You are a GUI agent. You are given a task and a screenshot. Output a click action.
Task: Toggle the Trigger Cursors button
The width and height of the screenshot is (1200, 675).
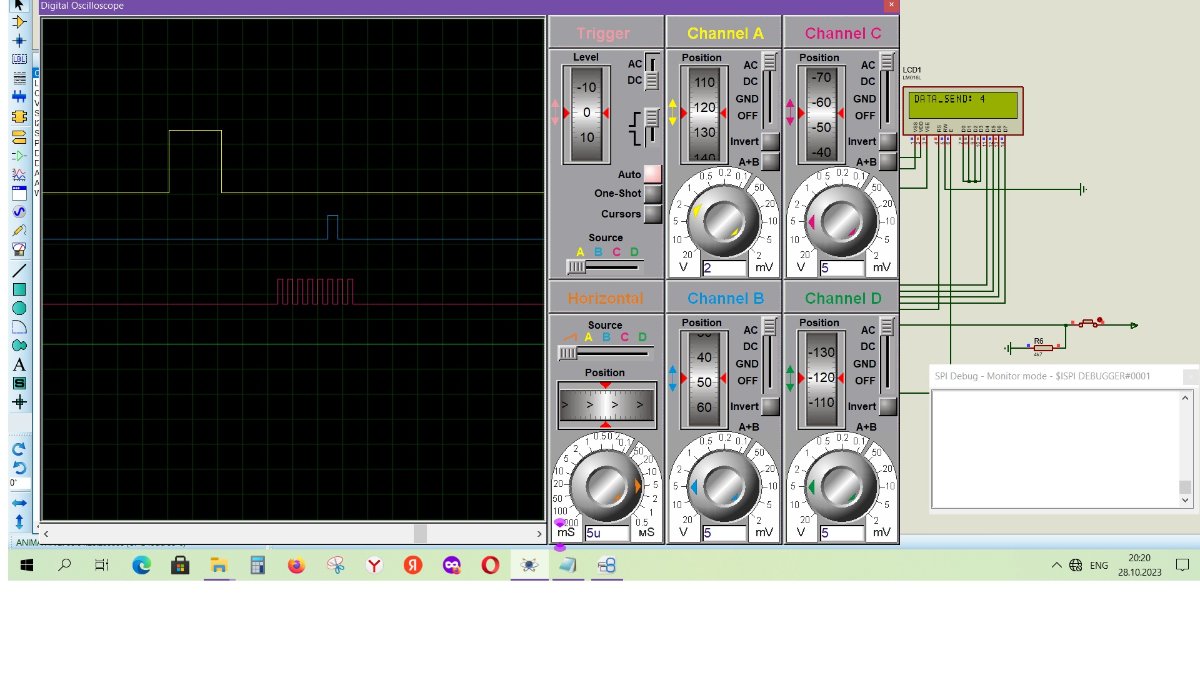click(652, 213)
